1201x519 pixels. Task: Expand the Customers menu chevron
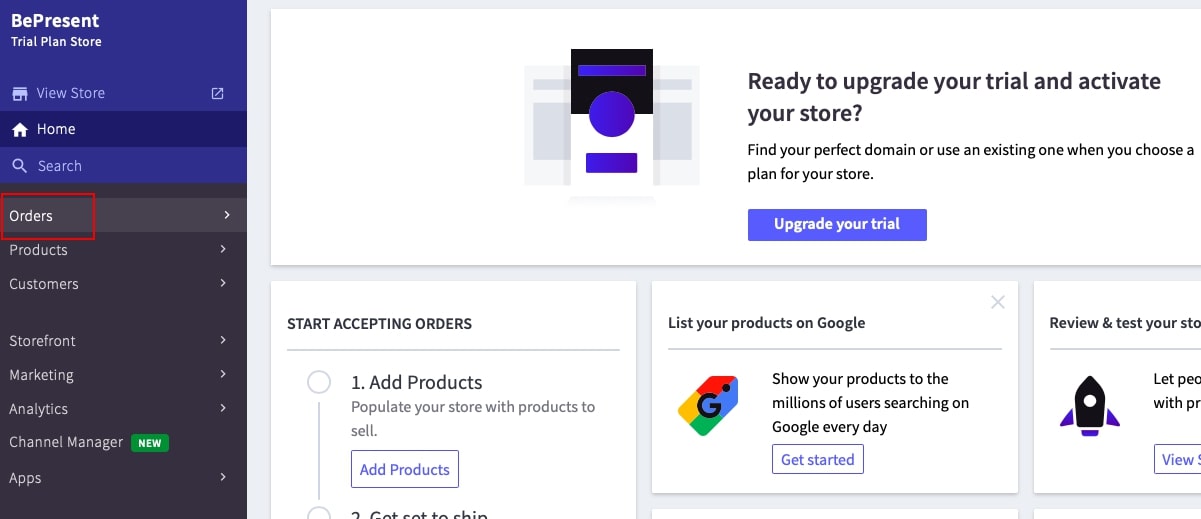click(x=223, y=284)
